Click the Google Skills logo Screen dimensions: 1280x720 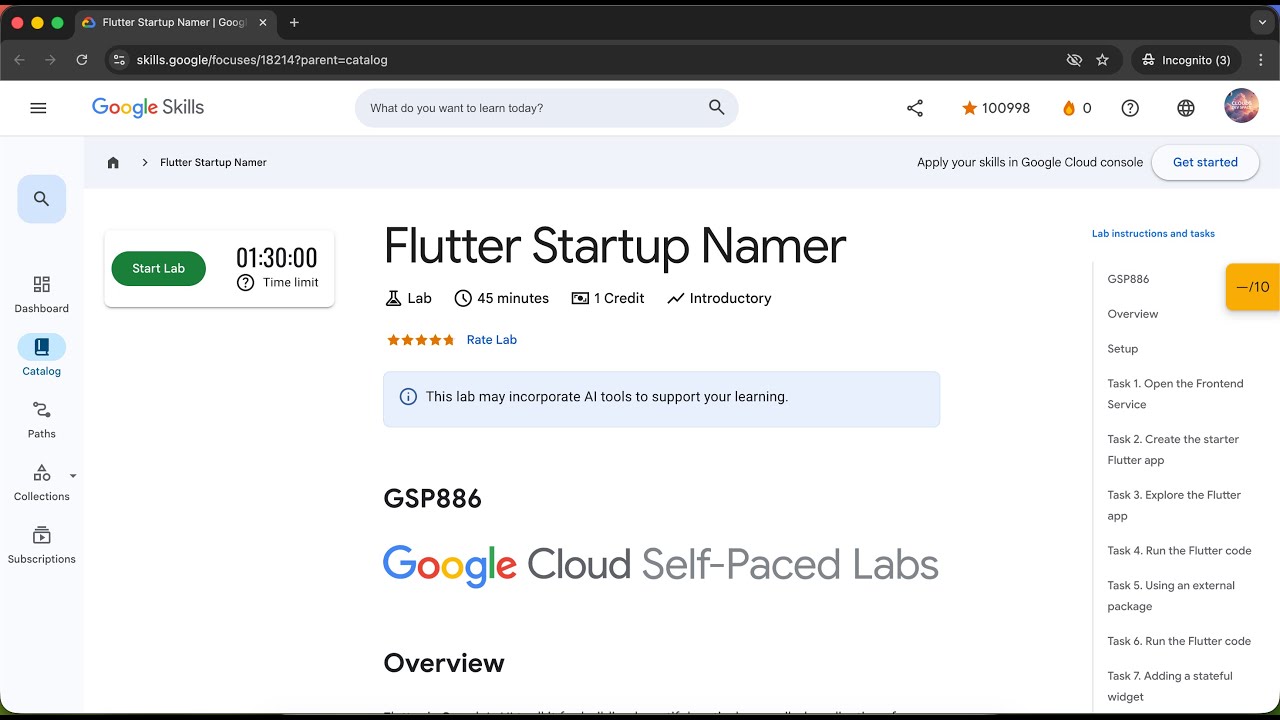(148, 108)
